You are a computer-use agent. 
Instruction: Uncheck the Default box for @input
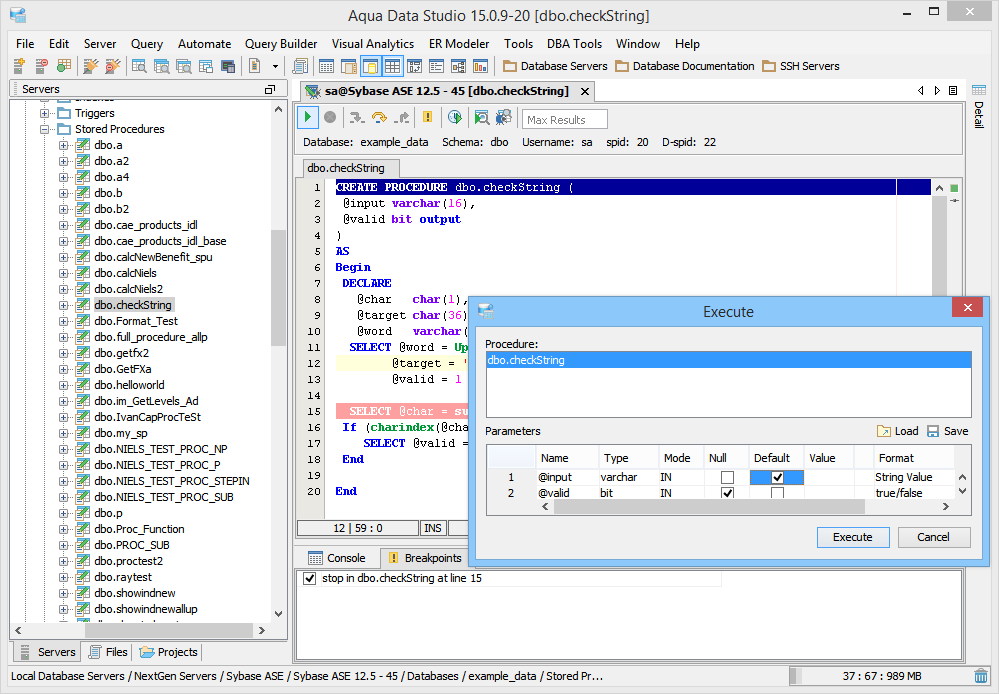[x=777, y=478]
